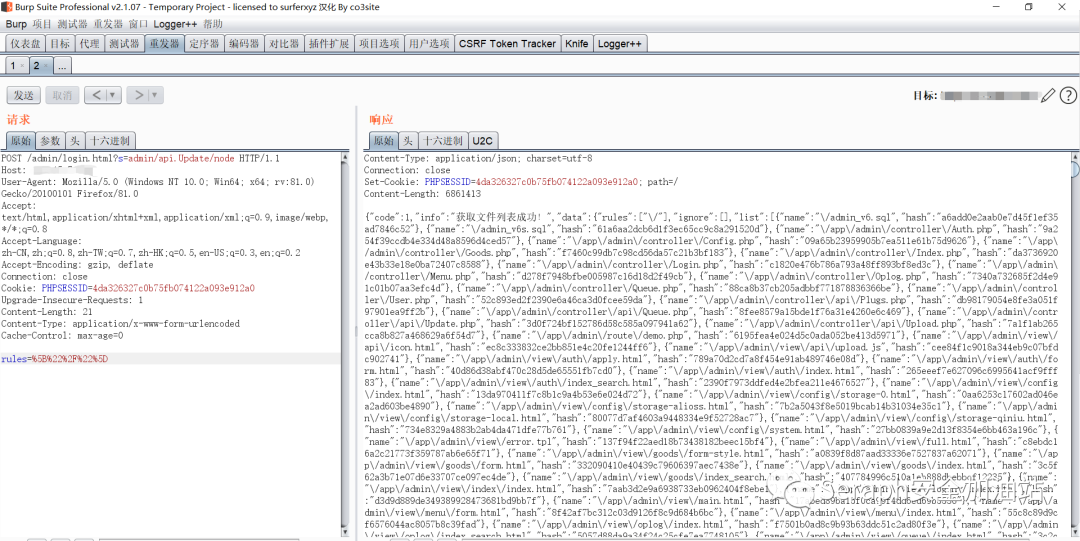This screenshot has height=541, width=1080.
Task: Open the history dropdown beside the back arrow
Action: tap(112, 95)
